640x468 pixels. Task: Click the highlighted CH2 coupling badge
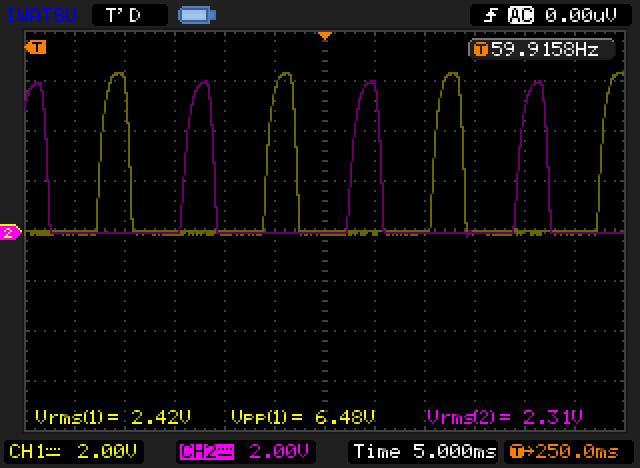click(x=207, y=452)
